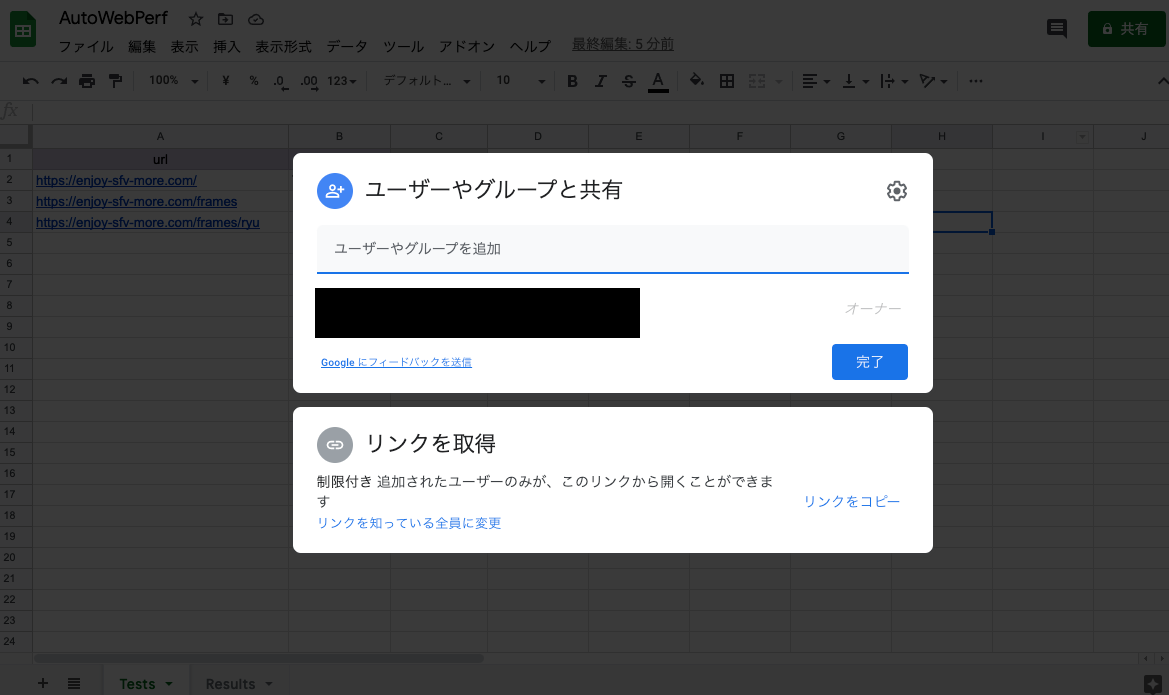Open the Tests sheet tab dropdown arrow
Image resolution: width=1169 pixels, height=695 pixels.
pyautogui.click(x=169, y=684)
